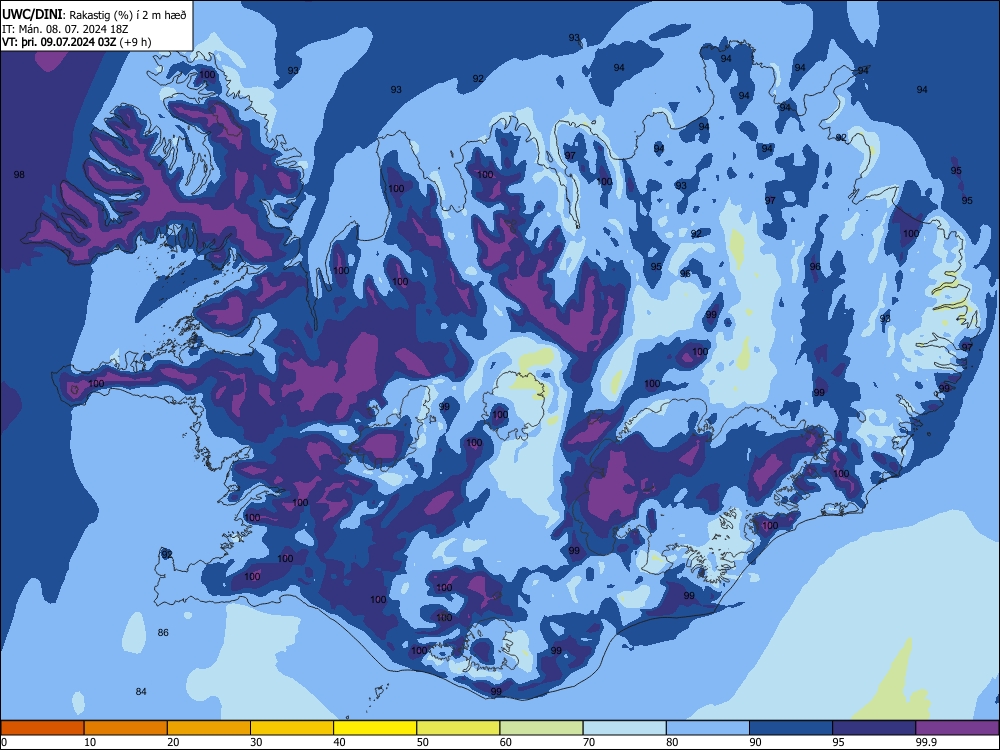This screenshot has width=1000, height=750.
Task: Click the legend scale label "70"
Action: 589,742
